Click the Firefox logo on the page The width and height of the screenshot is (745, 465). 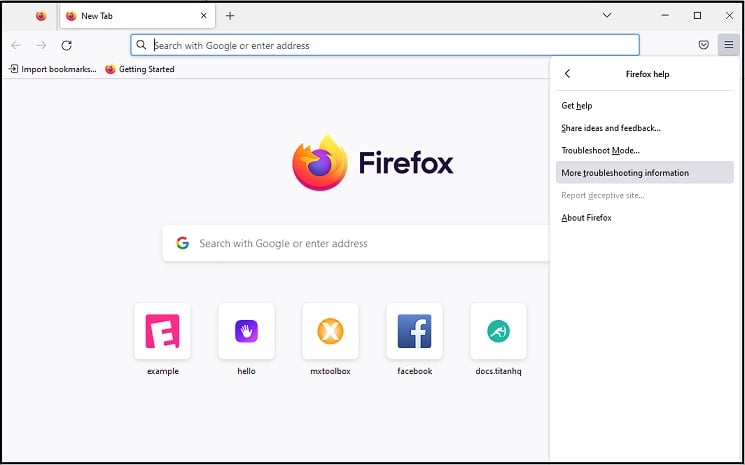point(372,162)
